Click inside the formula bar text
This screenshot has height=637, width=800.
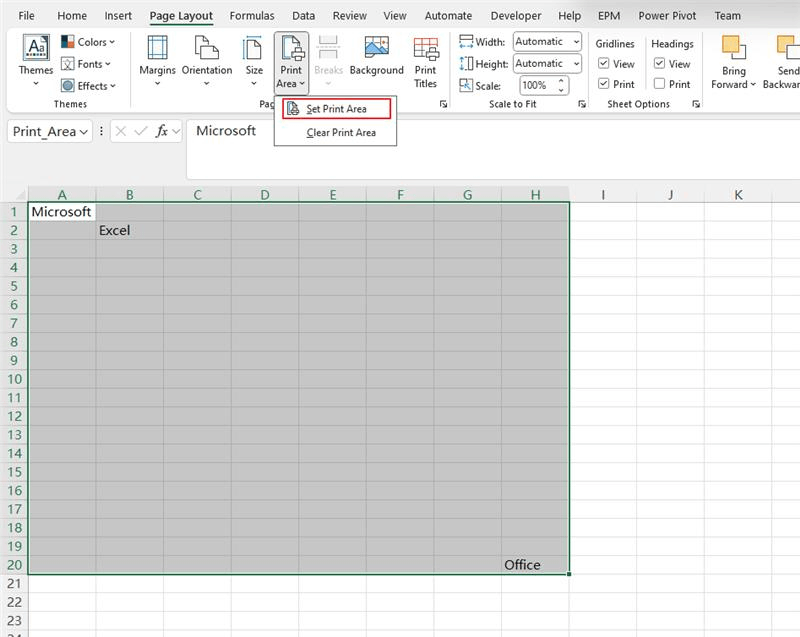coord(226,131)
